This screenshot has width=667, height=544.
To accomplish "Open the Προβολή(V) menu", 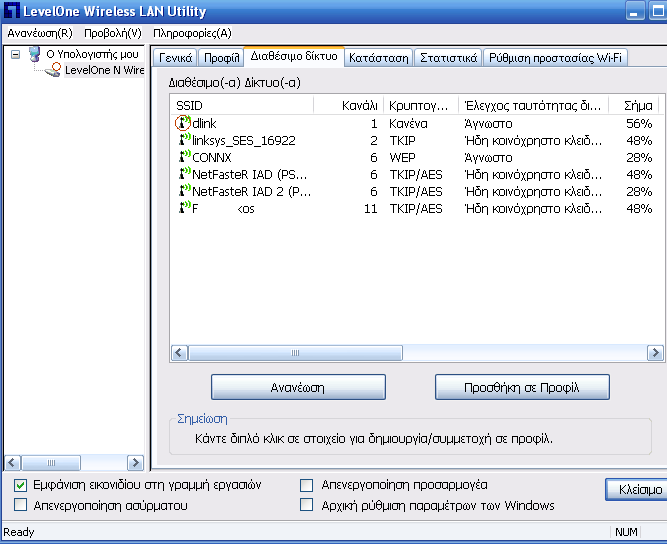I will click(x=113, y=33).
